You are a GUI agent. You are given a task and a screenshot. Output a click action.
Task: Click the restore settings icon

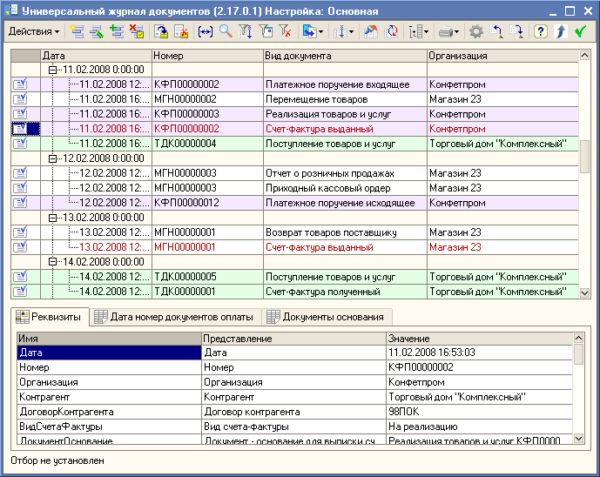[496, 32]
